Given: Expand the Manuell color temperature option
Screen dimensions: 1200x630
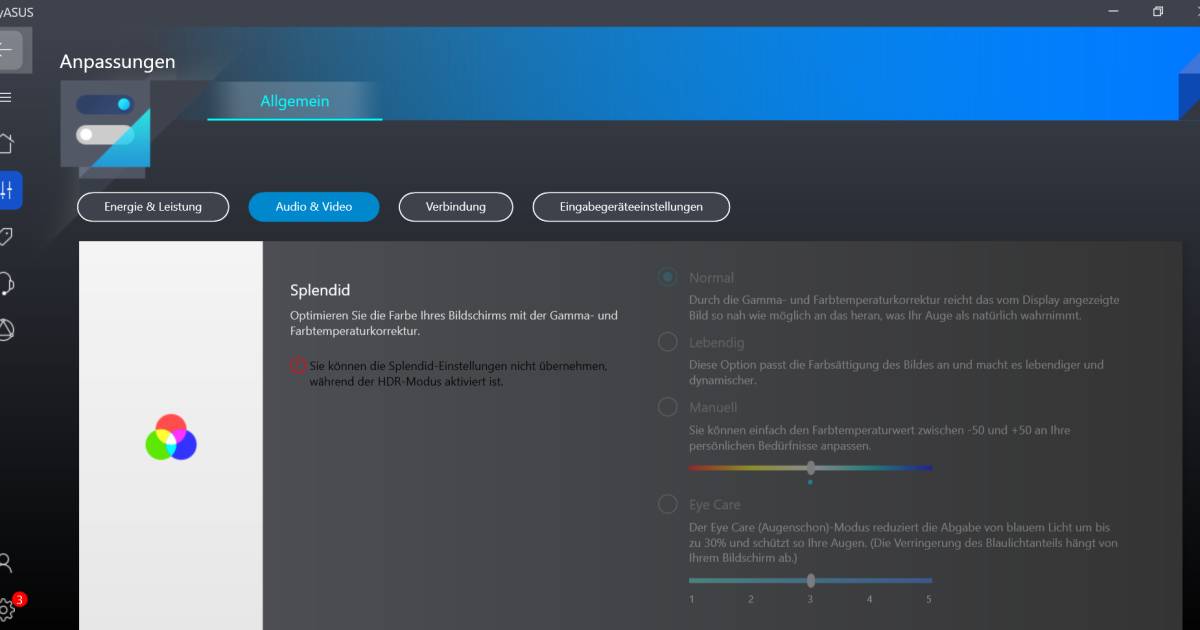Looking at the screenshot, I should point(666,406).
